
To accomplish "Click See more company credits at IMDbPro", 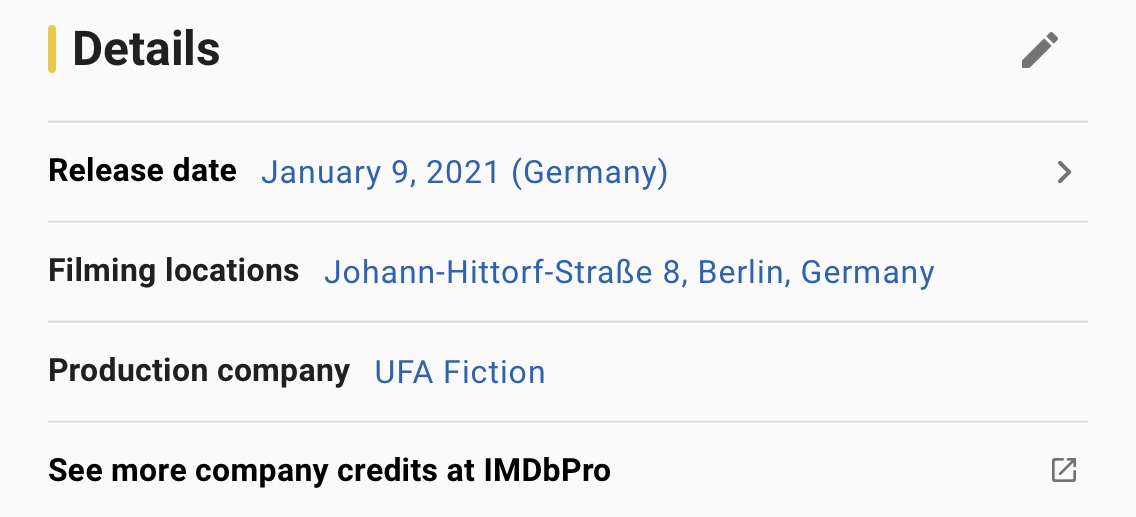I will [329, 470].
